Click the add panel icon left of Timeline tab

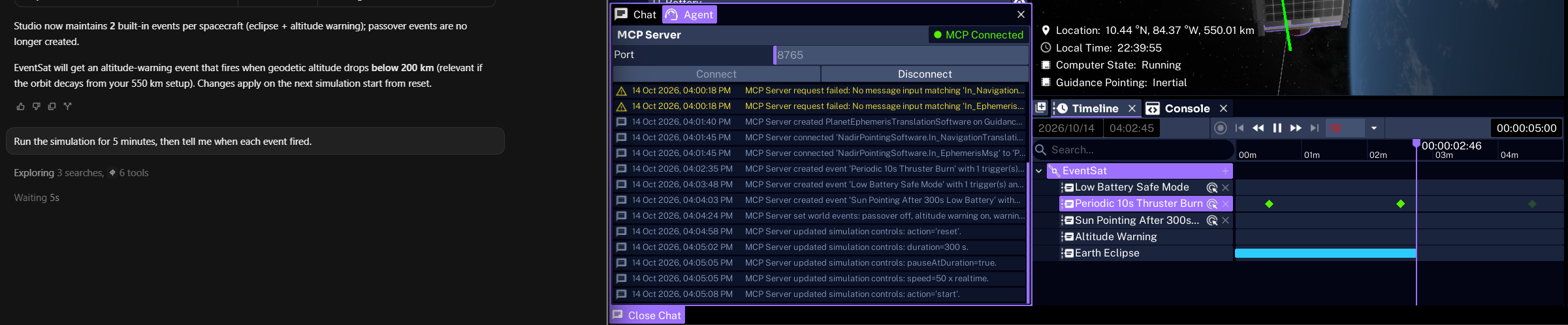click(1041, 108)
